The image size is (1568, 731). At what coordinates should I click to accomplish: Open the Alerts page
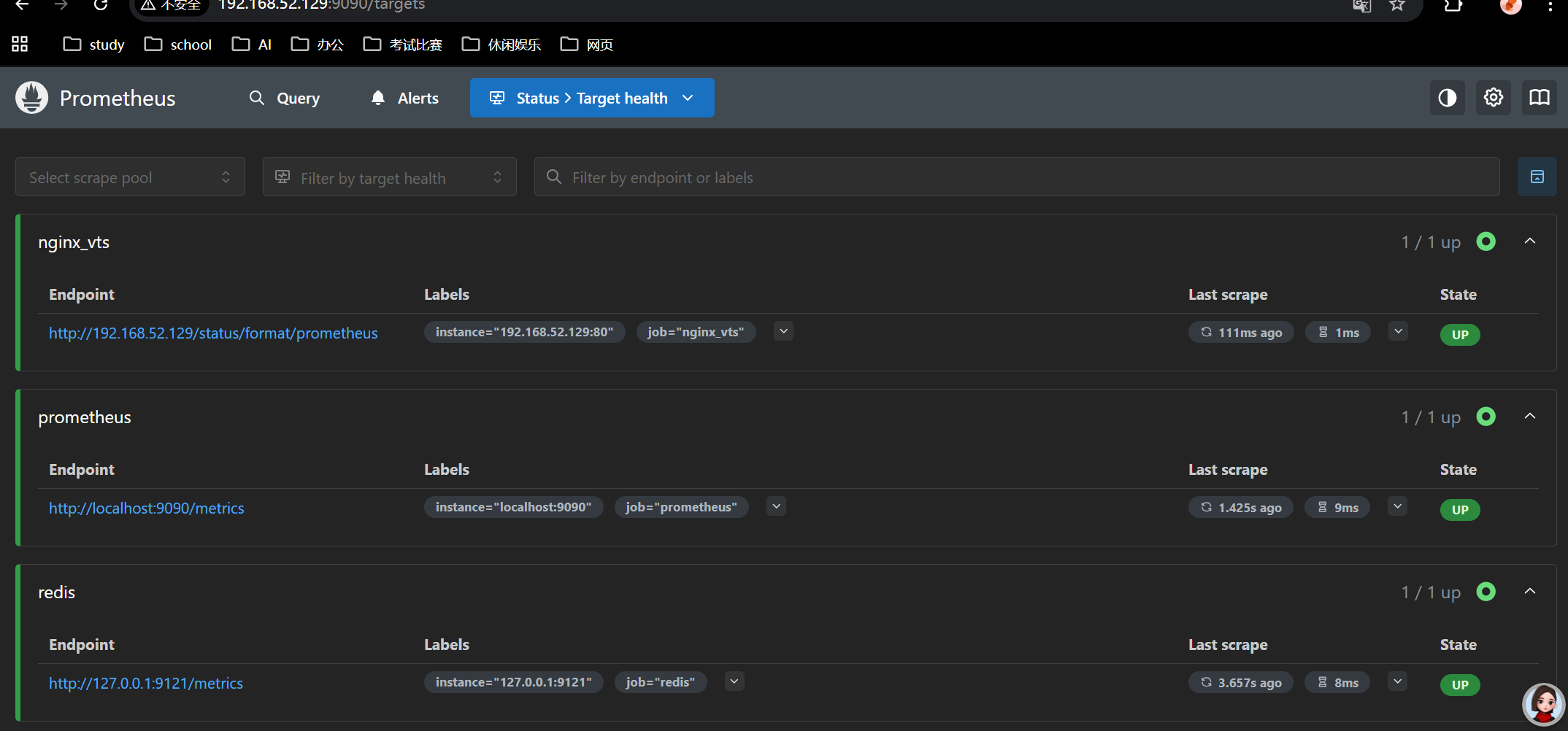tap(405, 98)
